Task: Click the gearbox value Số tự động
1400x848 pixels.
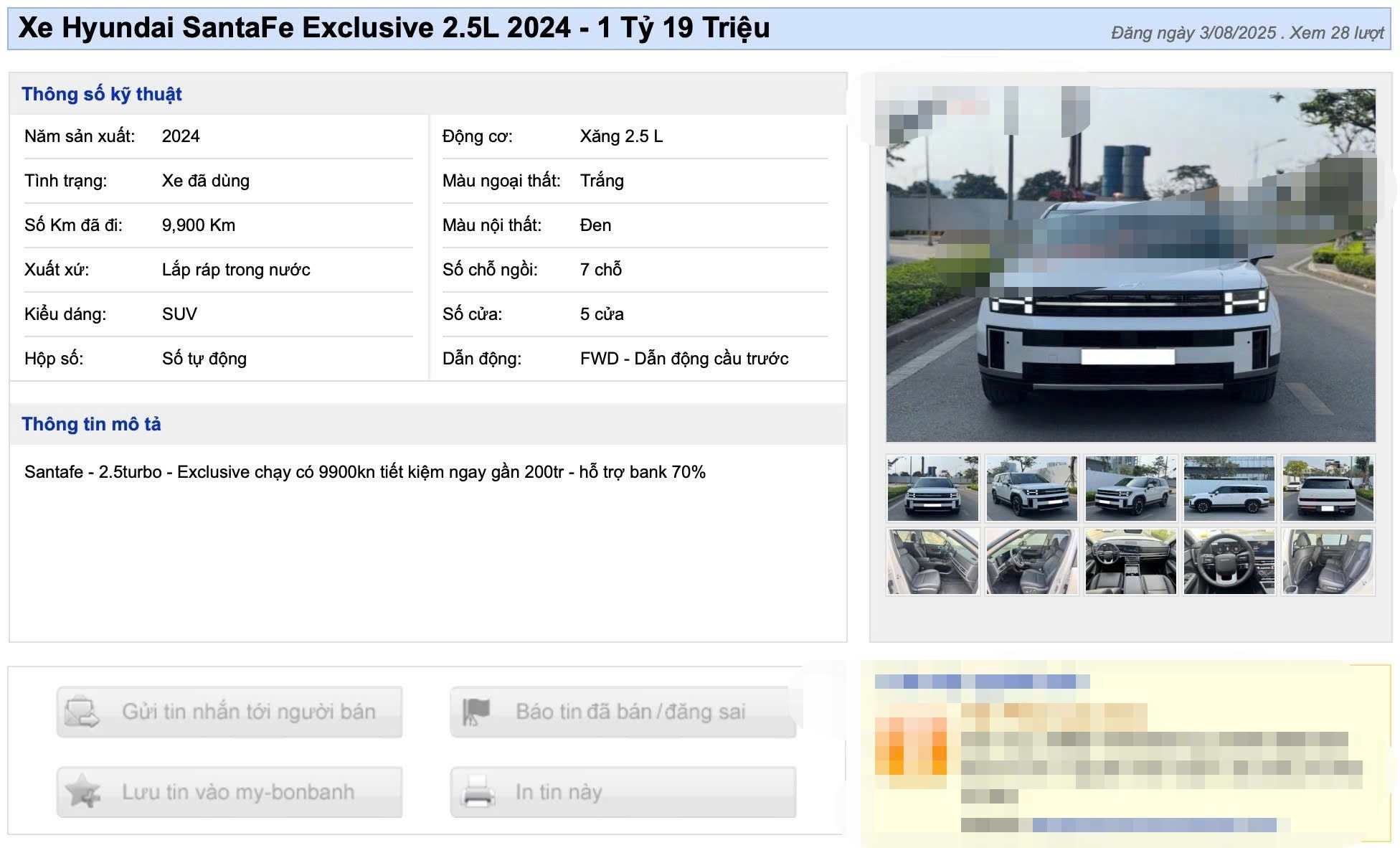Action: pyautogui.click(x=204, y=359)
